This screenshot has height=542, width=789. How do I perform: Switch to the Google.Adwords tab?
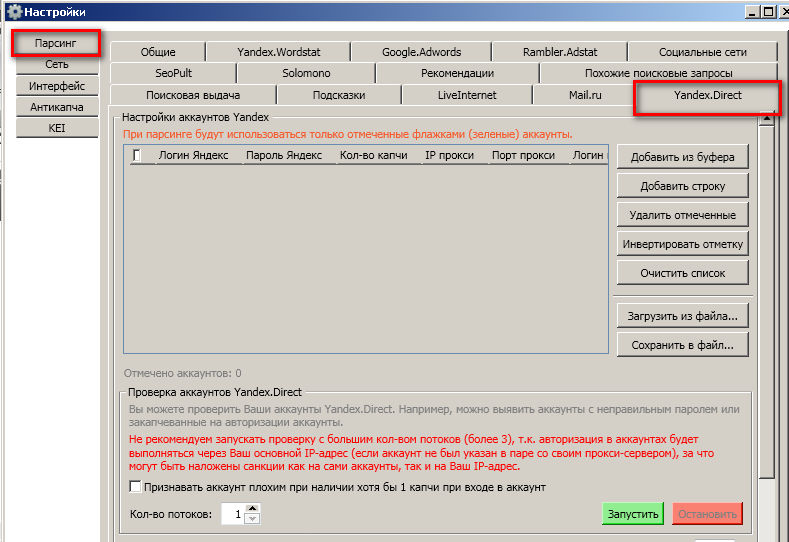click(422, 52)
